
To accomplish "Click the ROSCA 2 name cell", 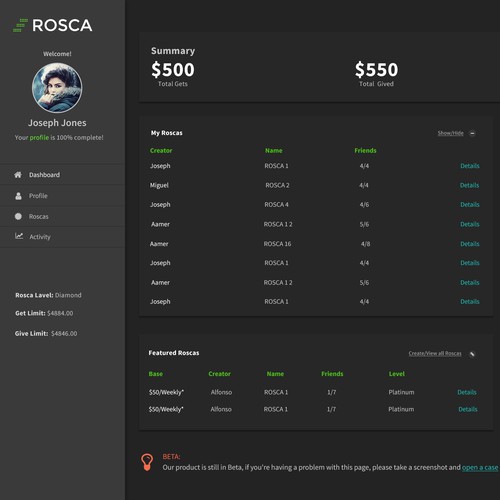I will 277,185.
